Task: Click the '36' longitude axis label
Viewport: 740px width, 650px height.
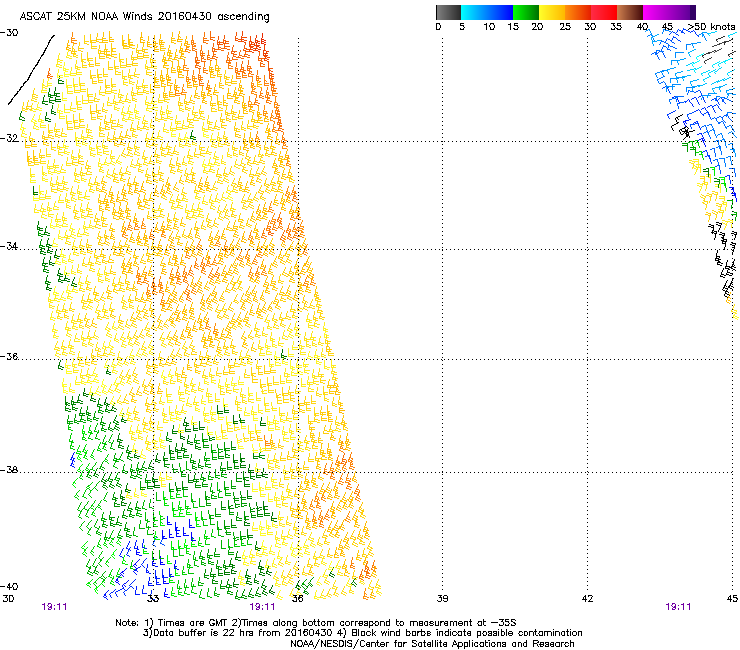Action: click(x=298, y=599)
